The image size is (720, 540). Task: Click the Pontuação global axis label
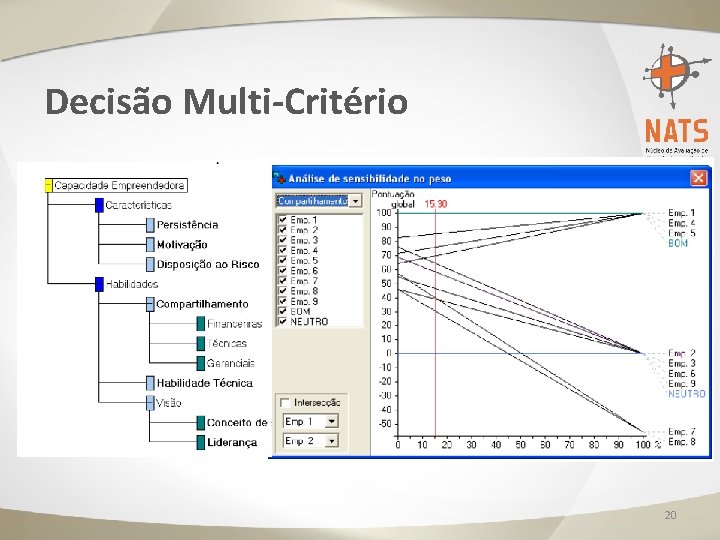click(x=393, y=199)
